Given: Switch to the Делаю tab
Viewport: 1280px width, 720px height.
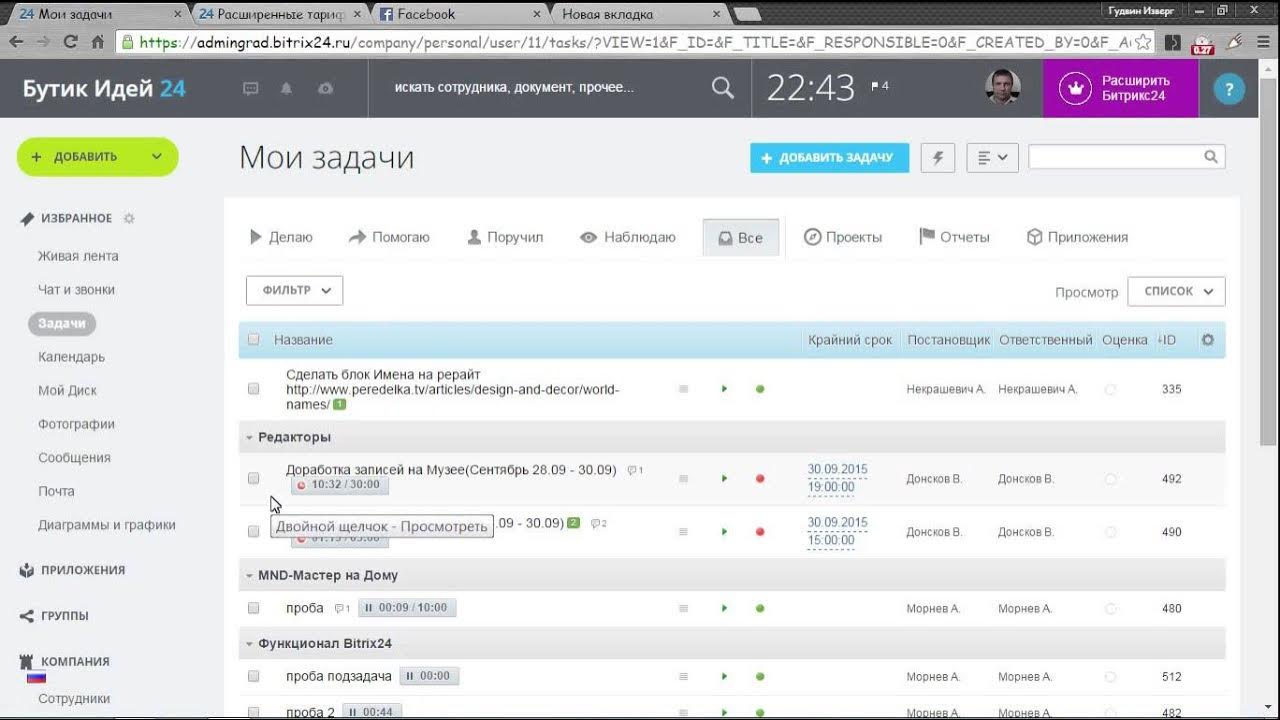Looking at the screenshot, I should [x=281, y=237].
